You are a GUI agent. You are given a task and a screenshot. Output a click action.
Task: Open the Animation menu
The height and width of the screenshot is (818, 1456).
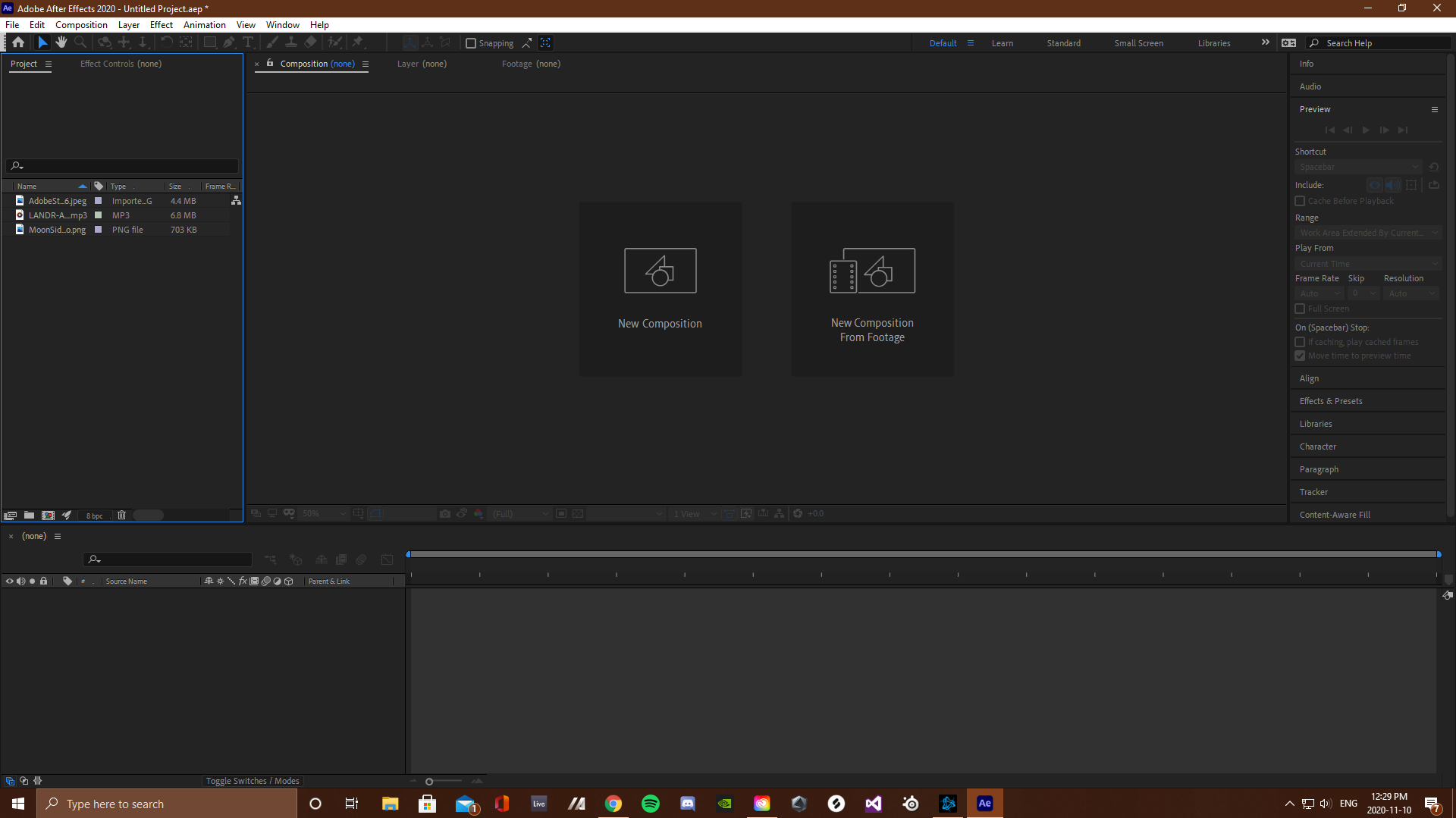pos(204,24)
